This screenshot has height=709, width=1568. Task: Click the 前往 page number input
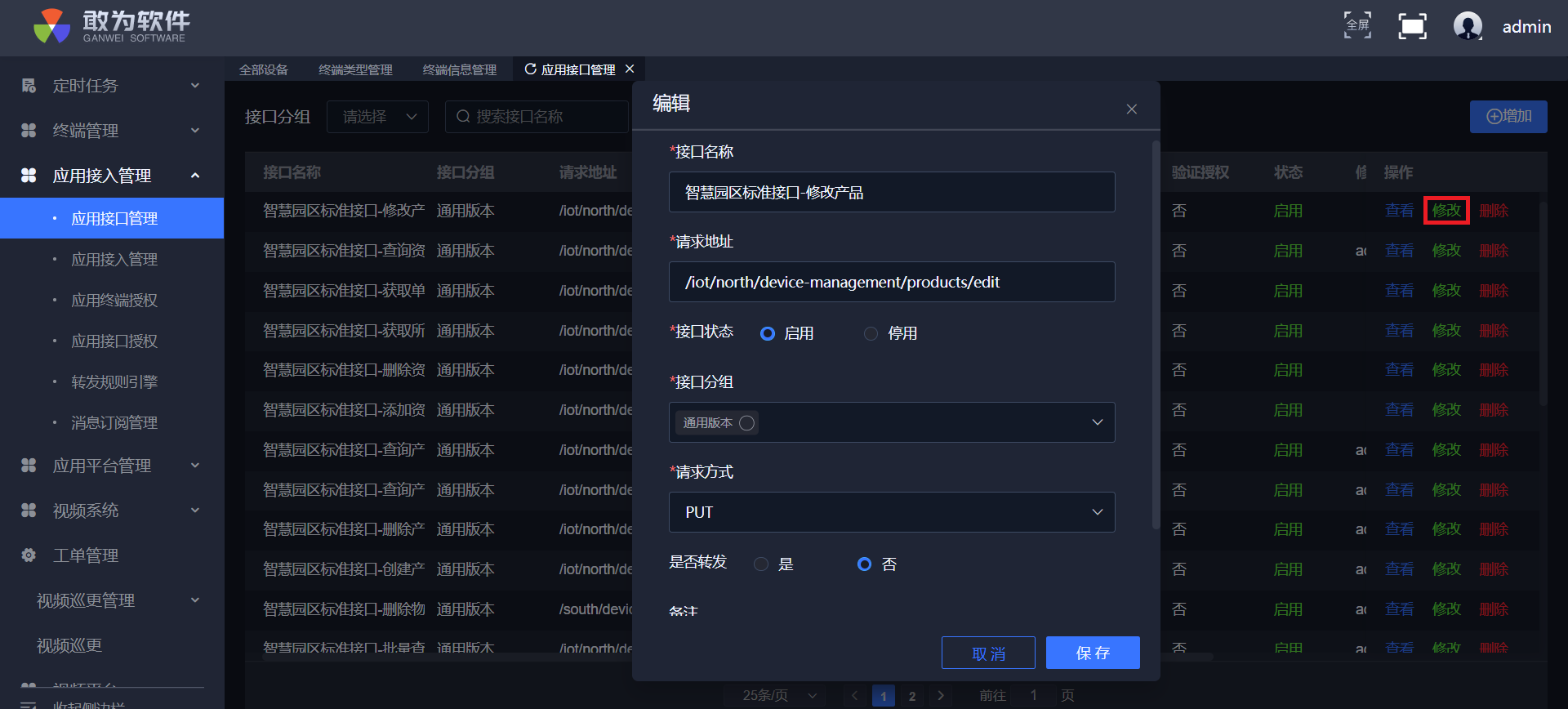pos(1033,696)
